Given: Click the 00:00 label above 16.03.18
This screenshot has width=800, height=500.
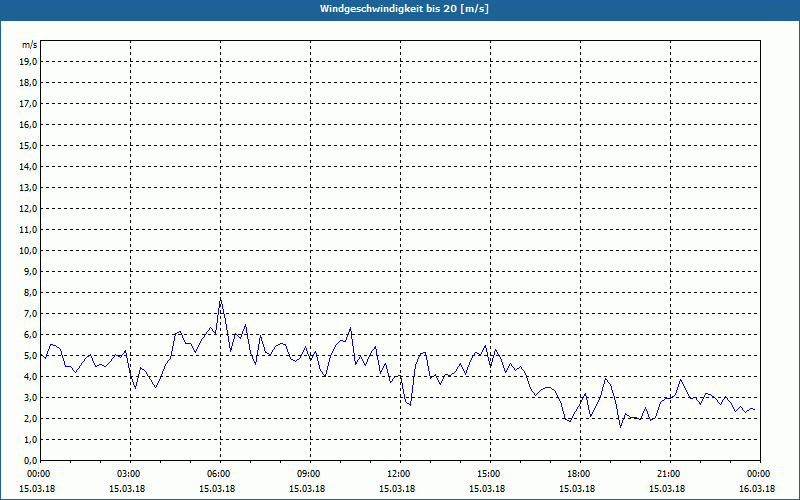Looking at the screenshot, I should (x=760, y=474).
